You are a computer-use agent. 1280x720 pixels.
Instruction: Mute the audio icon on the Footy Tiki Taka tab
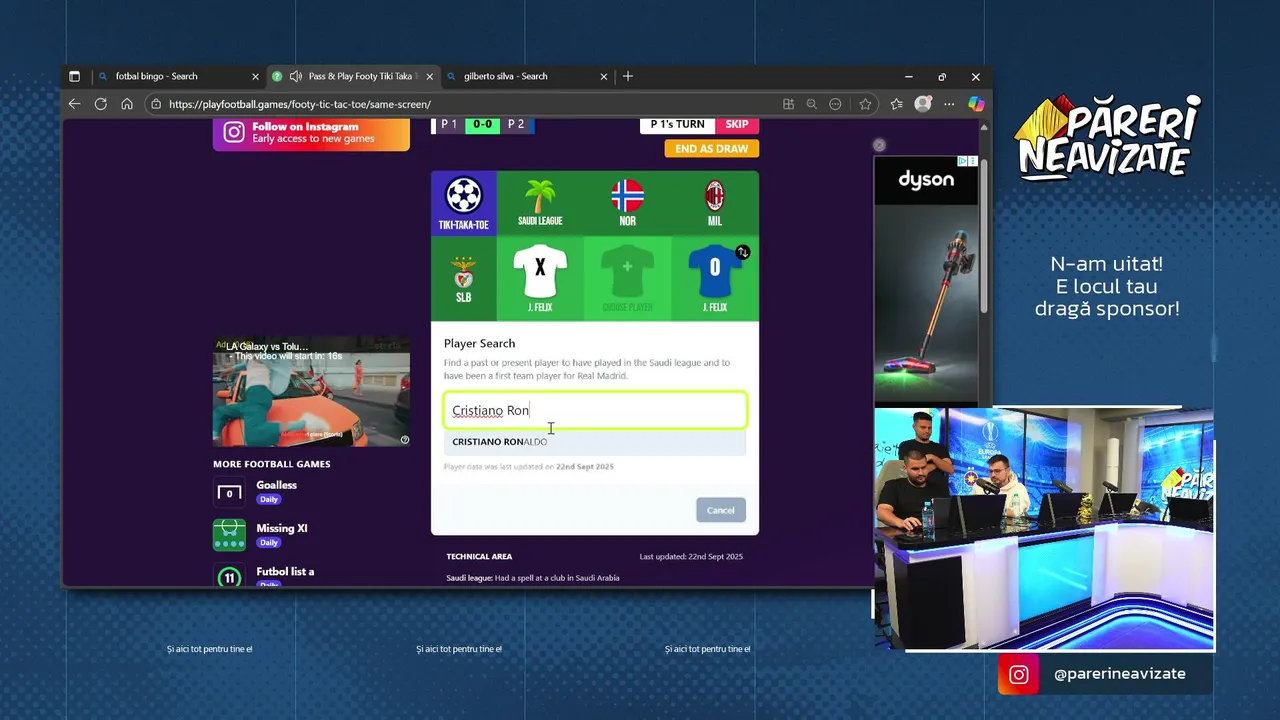pos(295,76)
